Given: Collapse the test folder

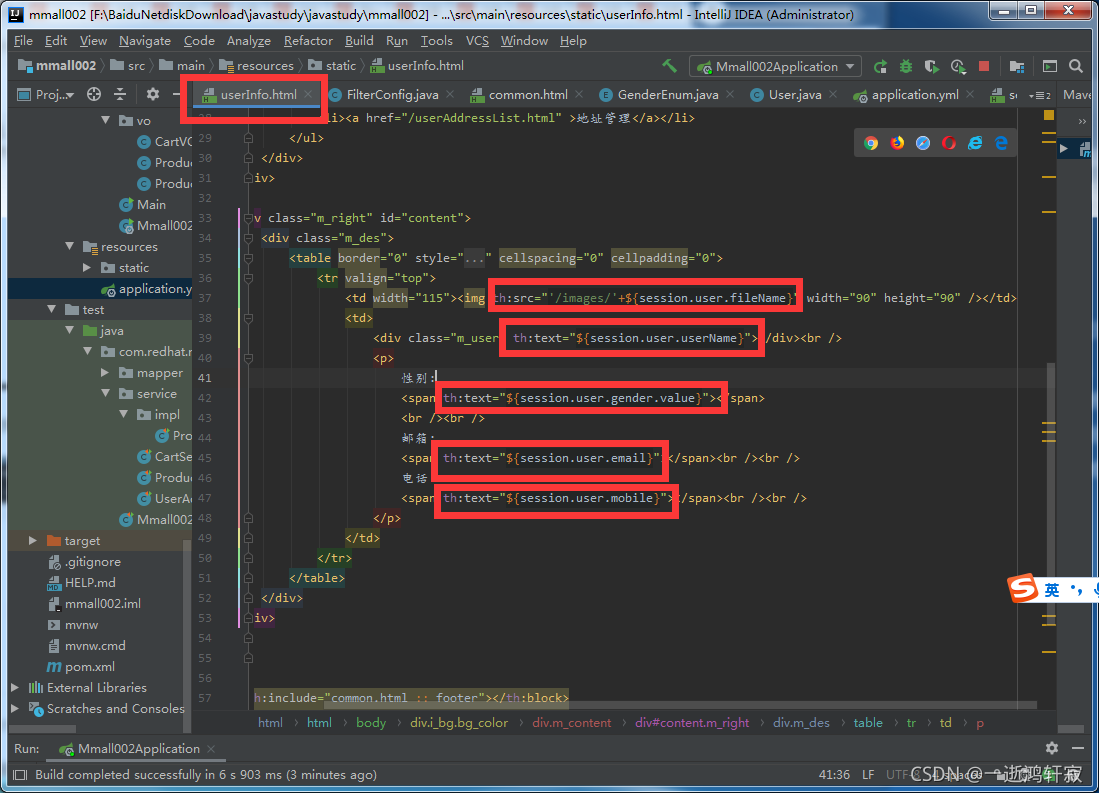Looking at the screenshot, I should click(x=51, y=310).
